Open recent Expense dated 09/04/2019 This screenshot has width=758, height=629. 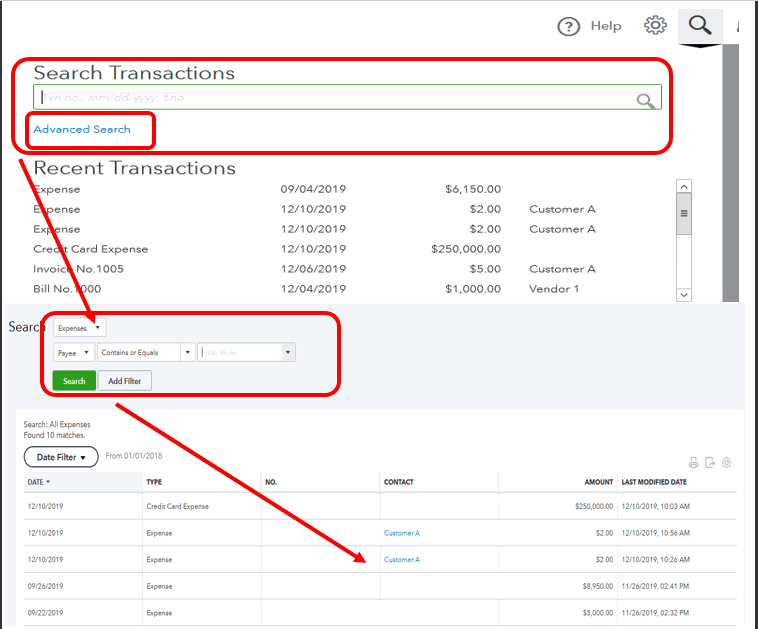pyautogui.click(x=57, y=189)
